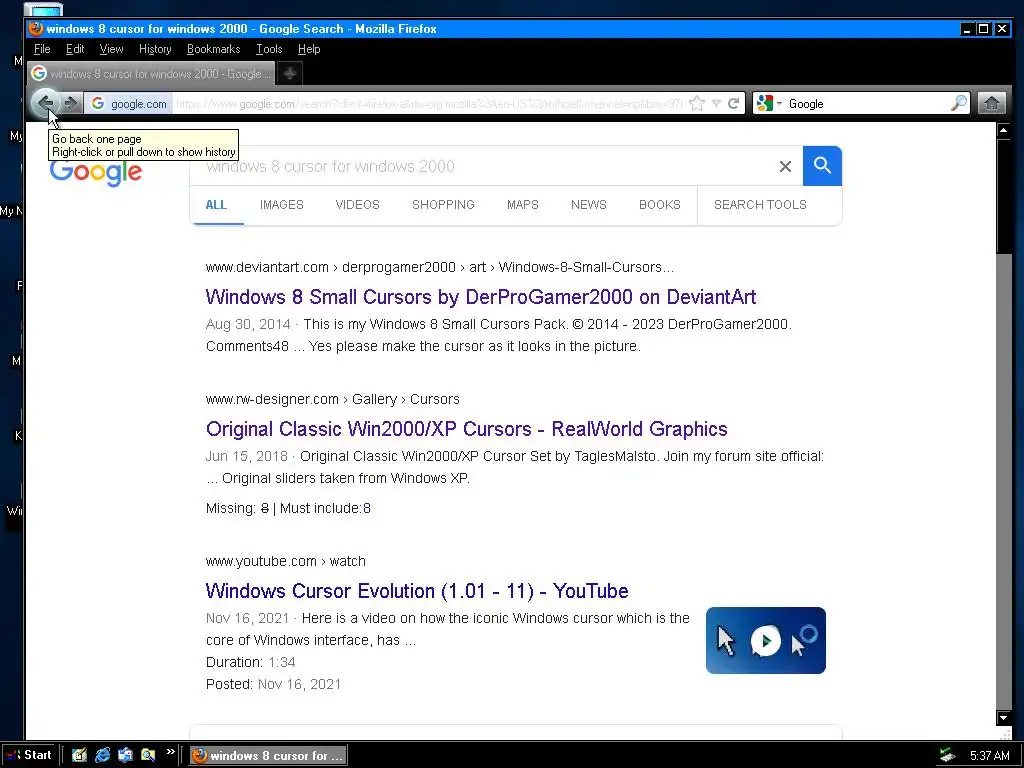
Task: Switch to the BOOKS results tab
Action: [660, 204]
